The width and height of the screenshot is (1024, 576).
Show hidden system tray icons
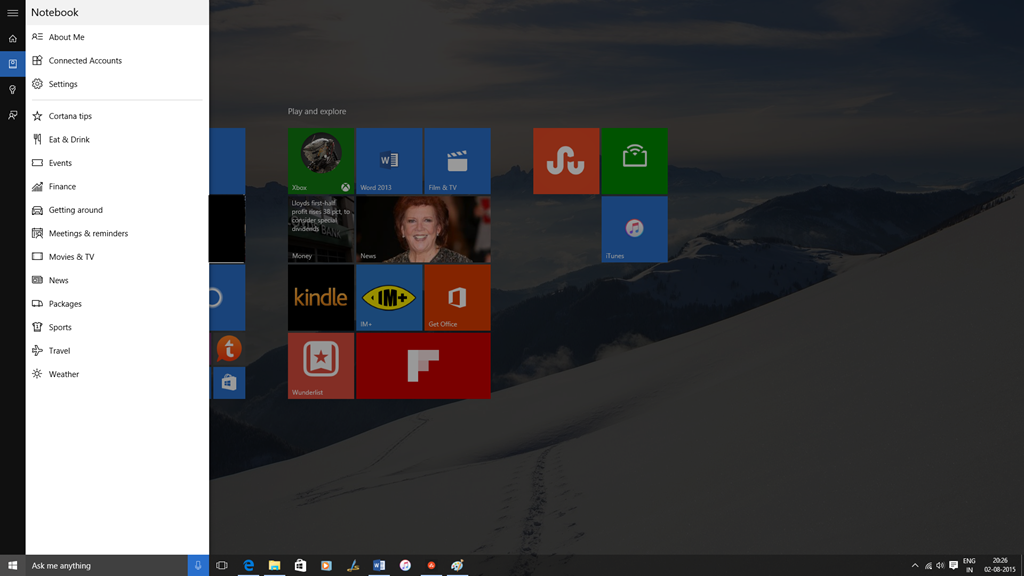pyautogui.click(x=915, y=566)
